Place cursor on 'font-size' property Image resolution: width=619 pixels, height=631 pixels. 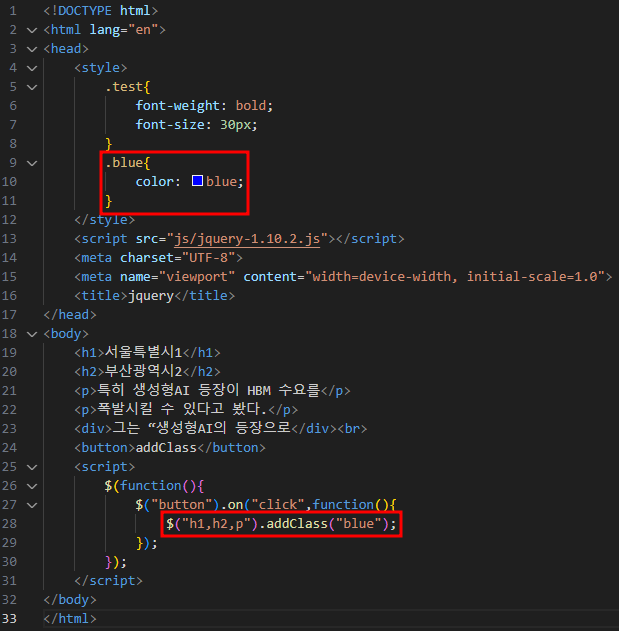[x=170, y=125]
